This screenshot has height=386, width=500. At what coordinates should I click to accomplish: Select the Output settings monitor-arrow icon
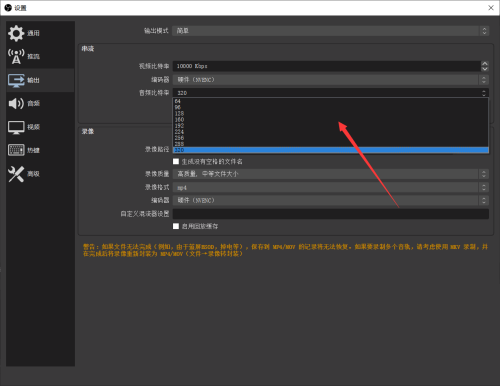(16, 80)
